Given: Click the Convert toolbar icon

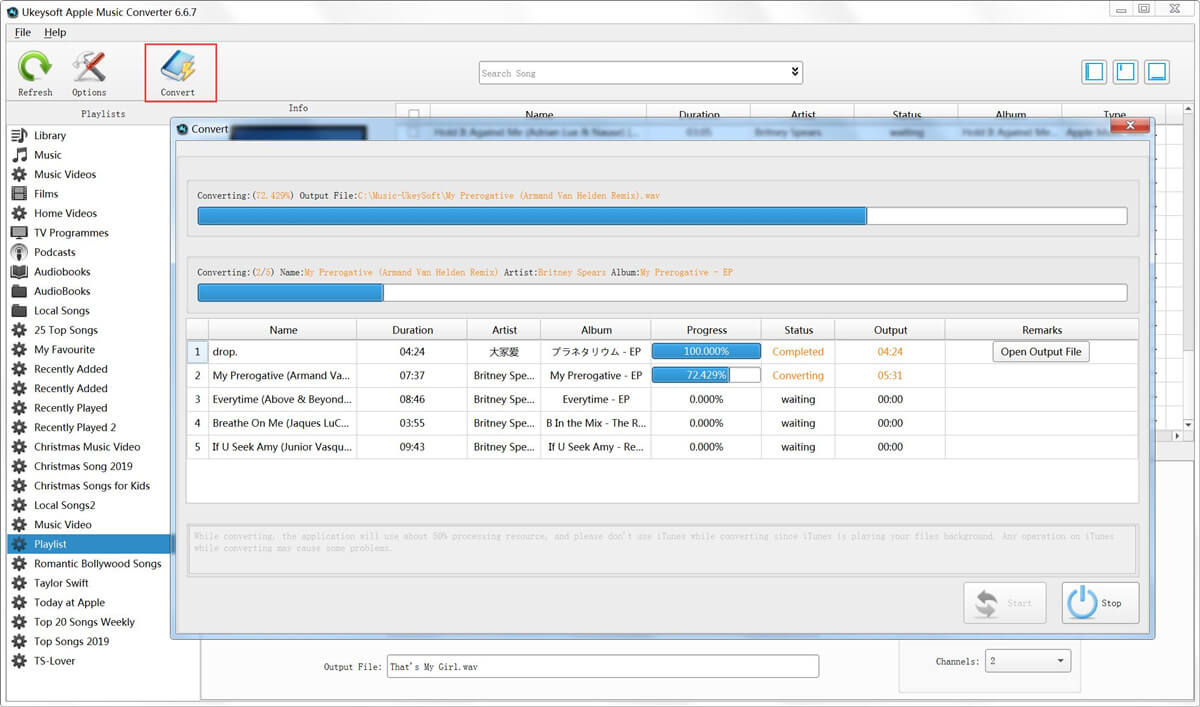Looking at the screenshot, I should coord(178,67).
